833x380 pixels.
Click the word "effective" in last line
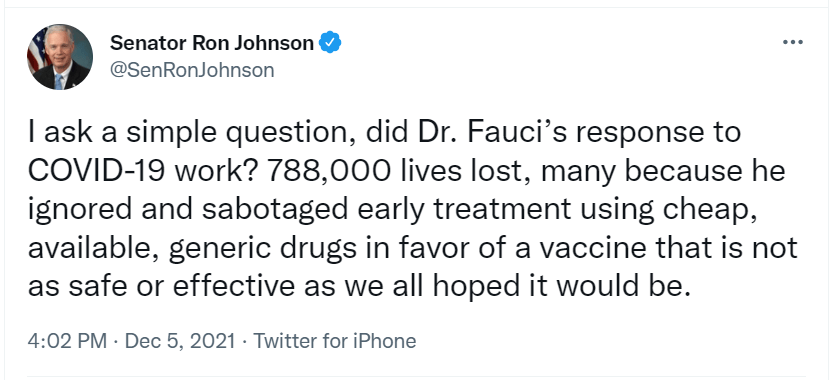pyautogui.click(x=234, y=287)
